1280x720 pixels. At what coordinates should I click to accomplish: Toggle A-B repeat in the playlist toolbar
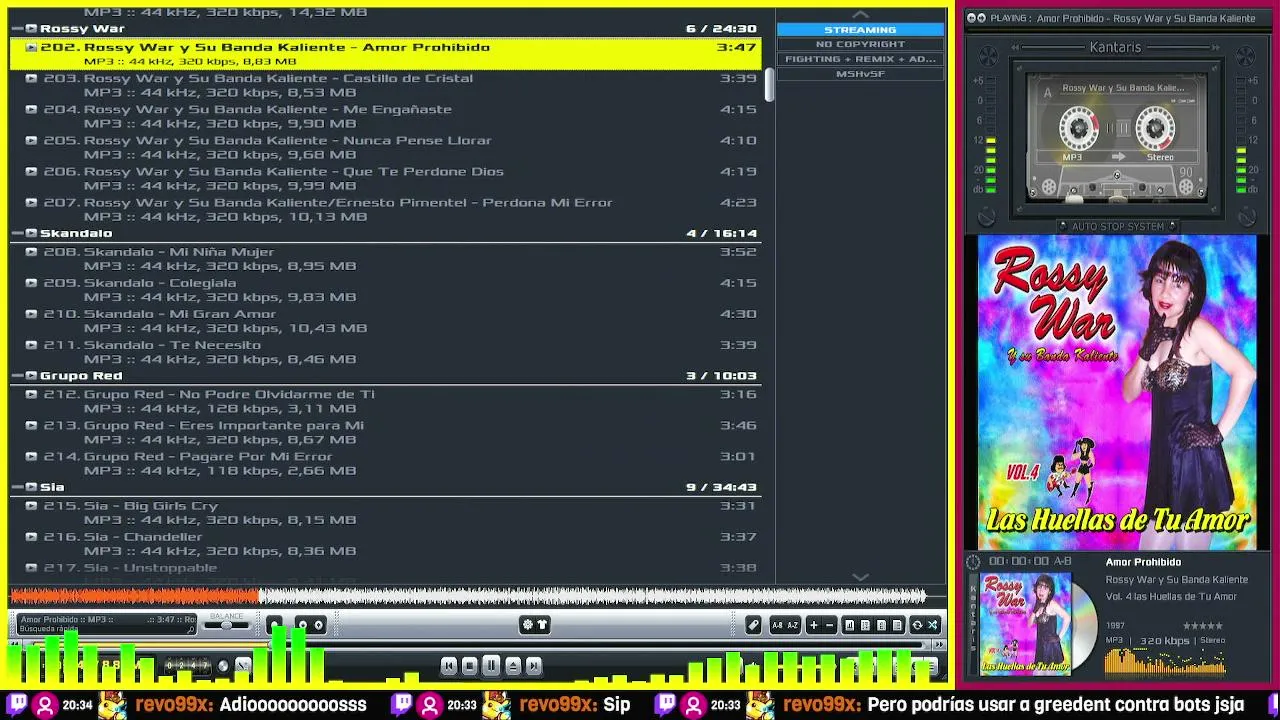(x=777, y=625)
